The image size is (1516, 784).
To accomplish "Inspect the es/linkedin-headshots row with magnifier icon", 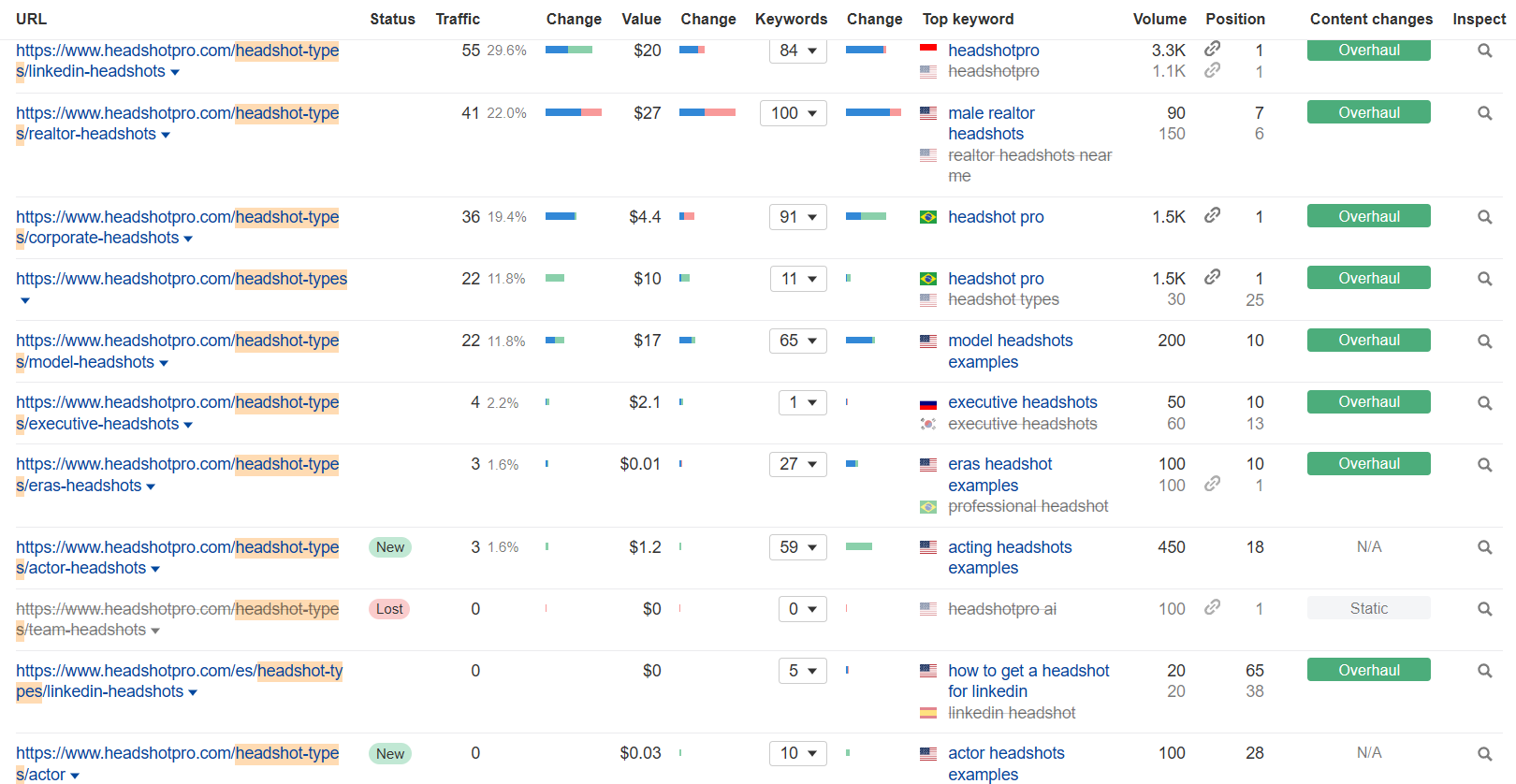I will tap(1484, 671).
